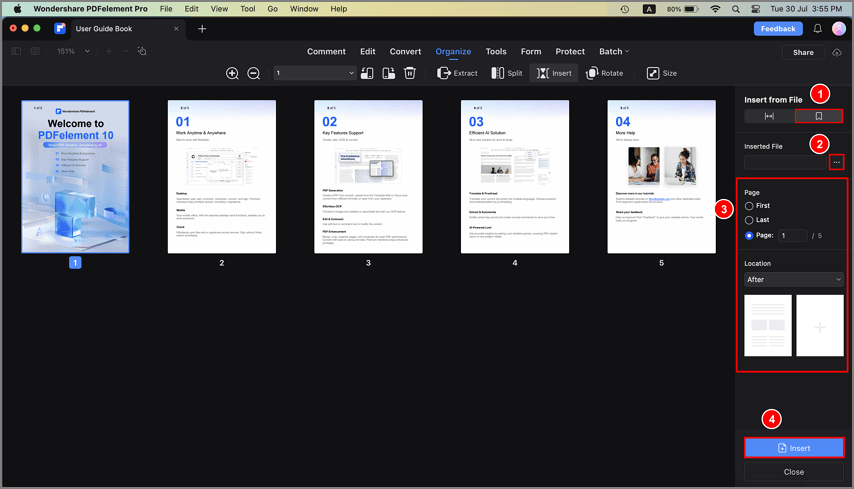Screen dimensions: 854x489
Task: Click the blue Insert button
Action: click(794, 448)
